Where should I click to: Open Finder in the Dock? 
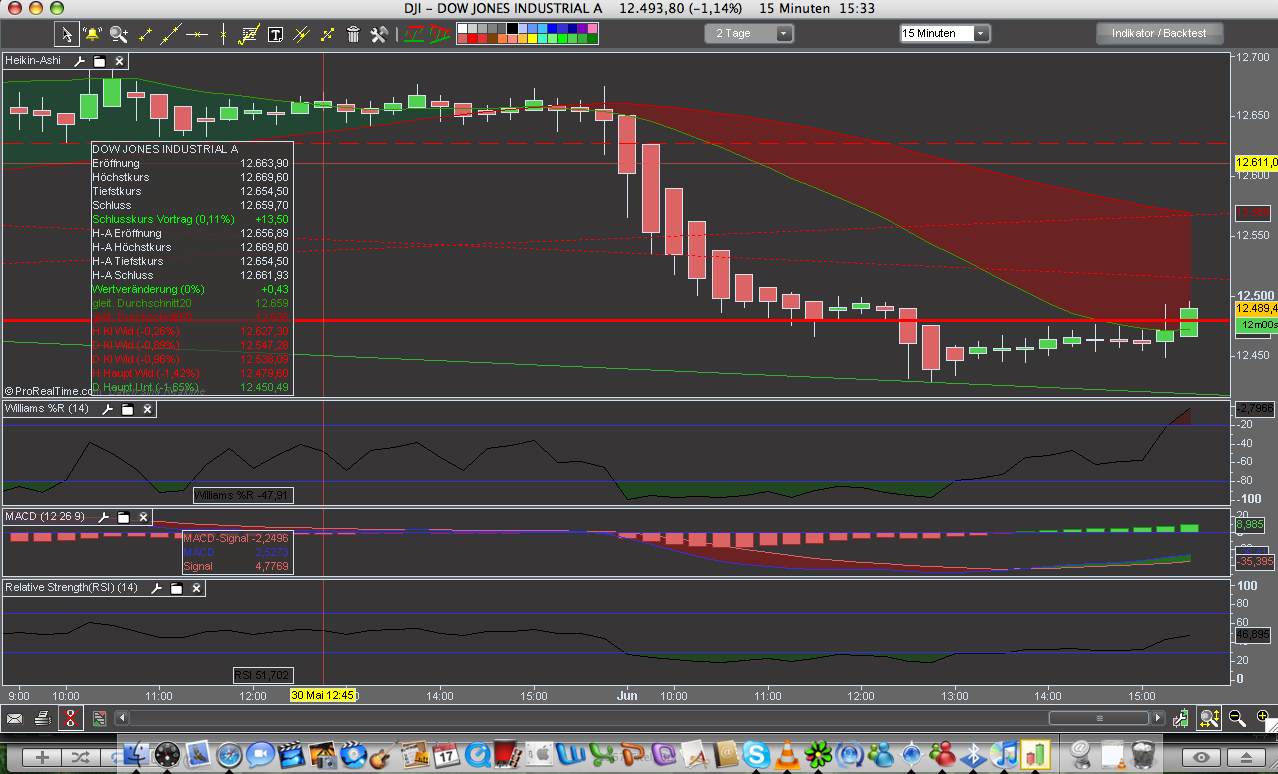135,754
